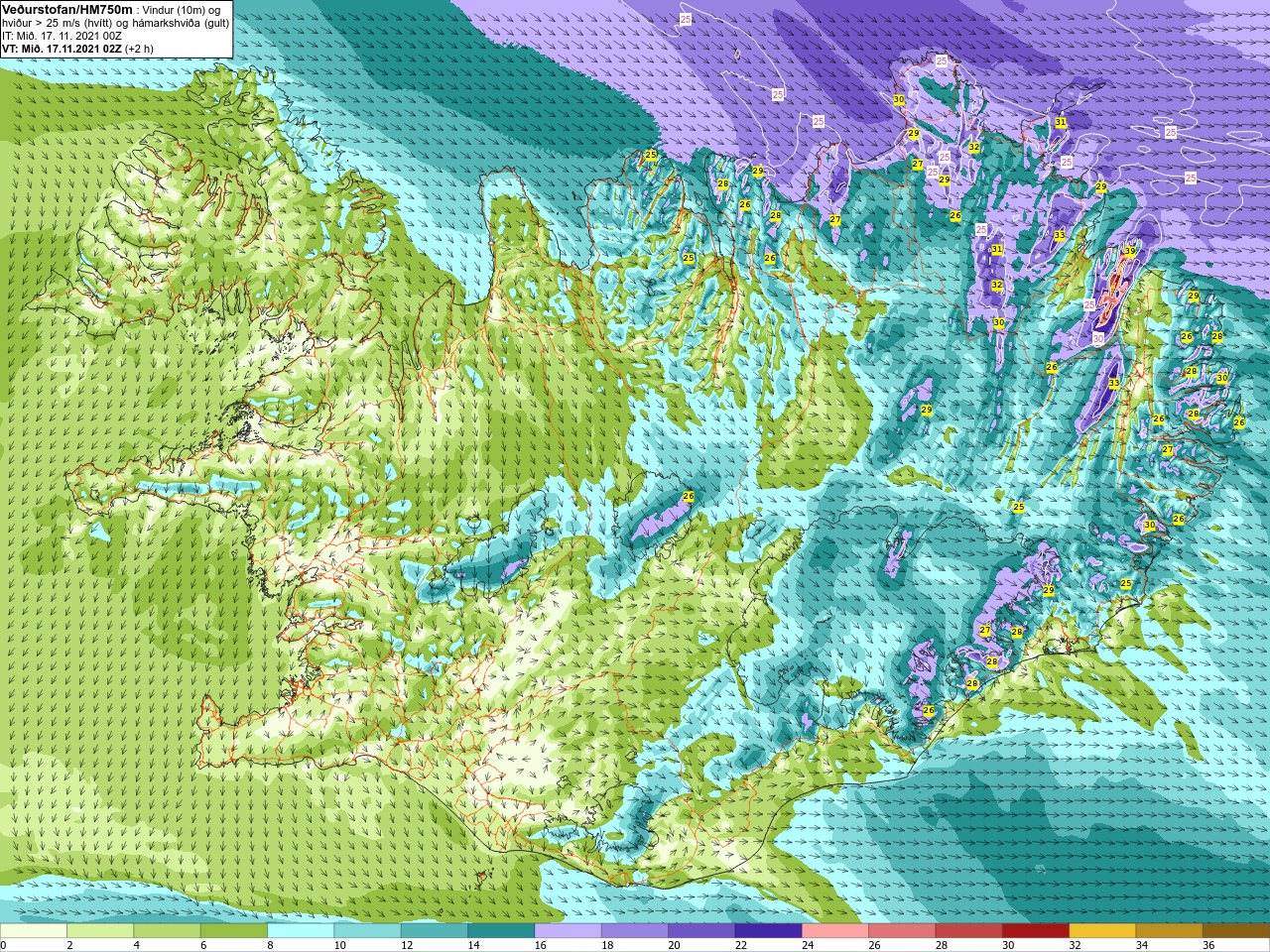Click legend scale number 28
The height and width of the screenshot is (952, 1270).
coord(941,945)
